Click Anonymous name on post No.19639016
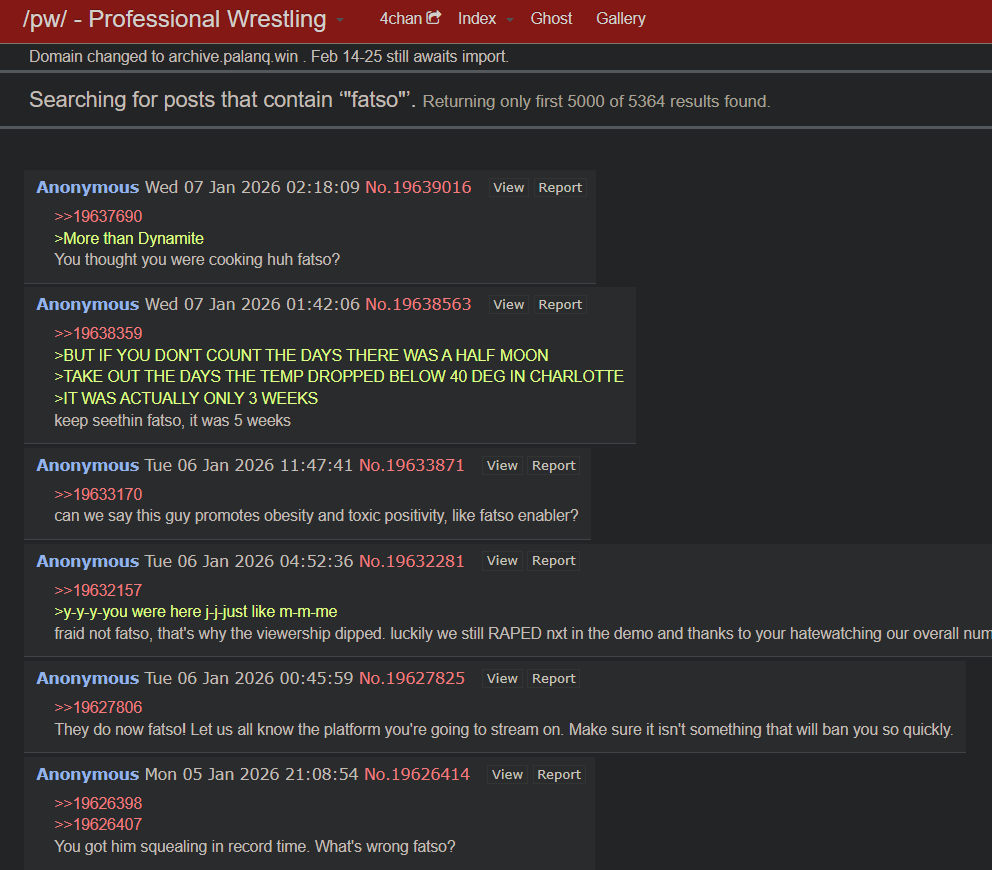The height and width of the screenshot is (870, 992). [x=87, y=187]
